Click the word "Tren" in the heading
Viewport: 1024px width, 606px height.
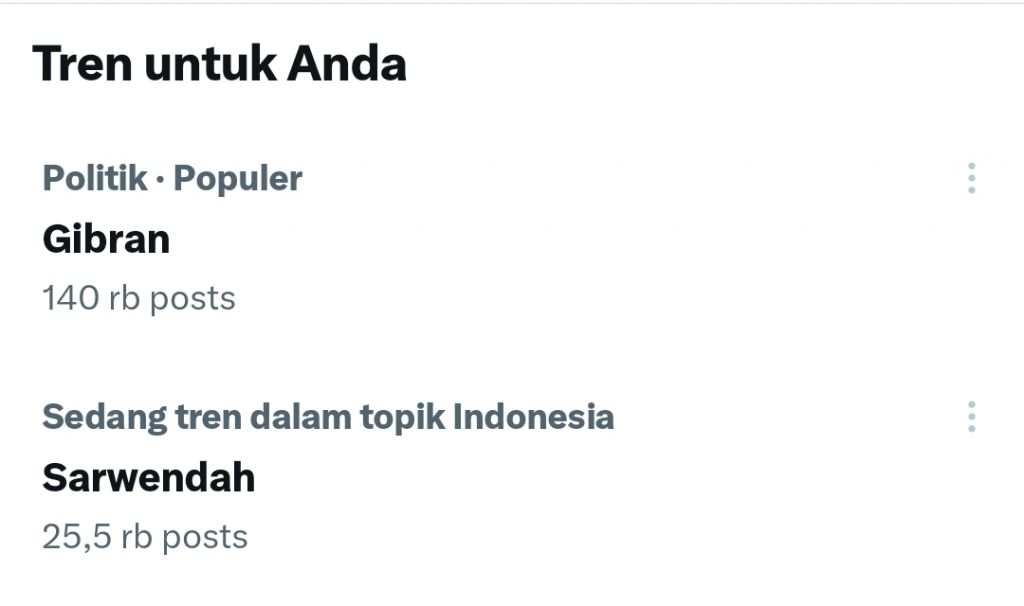pyautogui.click(x=82, y=64)
